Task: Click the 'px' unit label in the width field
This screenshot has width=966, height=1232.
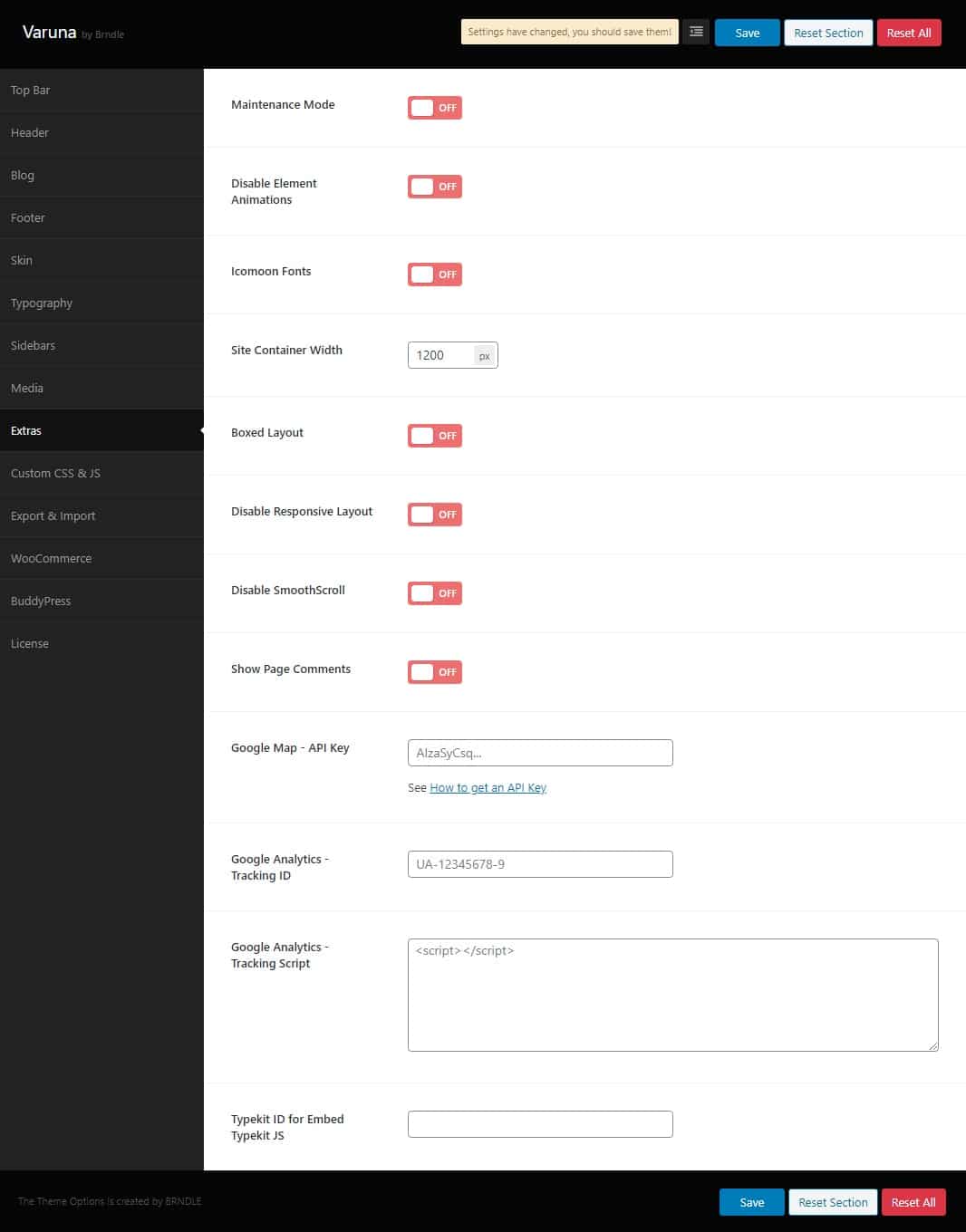Action: coord(485,356)
